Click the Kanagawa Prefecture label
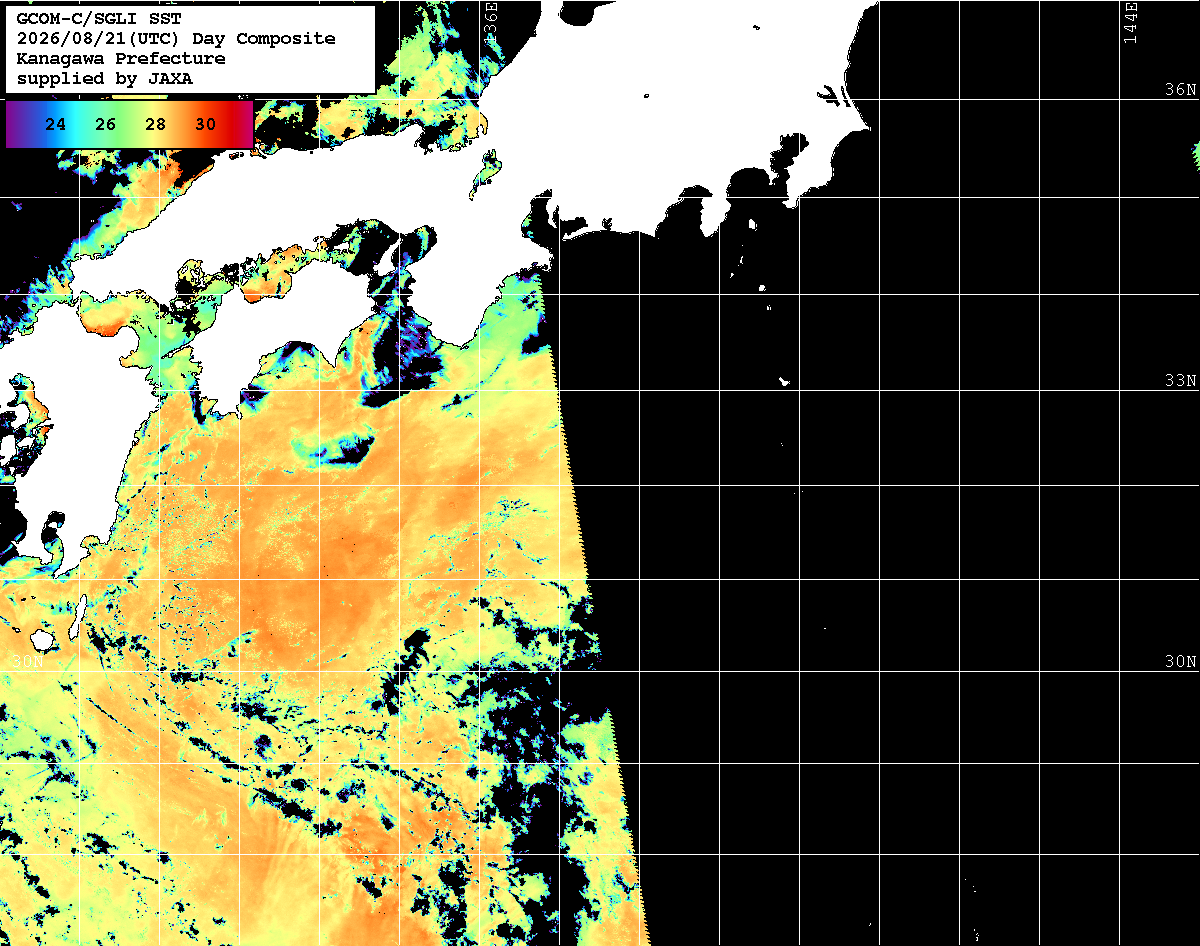Image resolution: width=1200 pixels, height=946 pixels. (x=121, y=59)
